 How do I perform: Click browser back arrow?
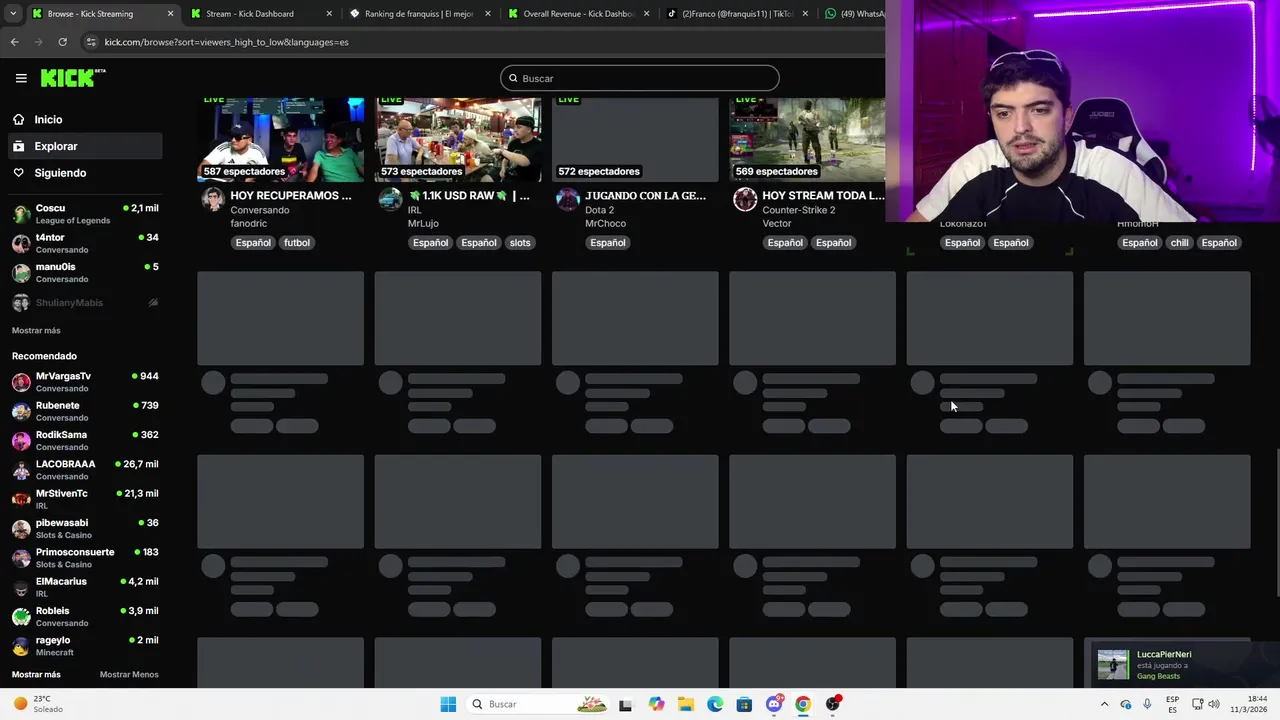(x=14, y=42)
